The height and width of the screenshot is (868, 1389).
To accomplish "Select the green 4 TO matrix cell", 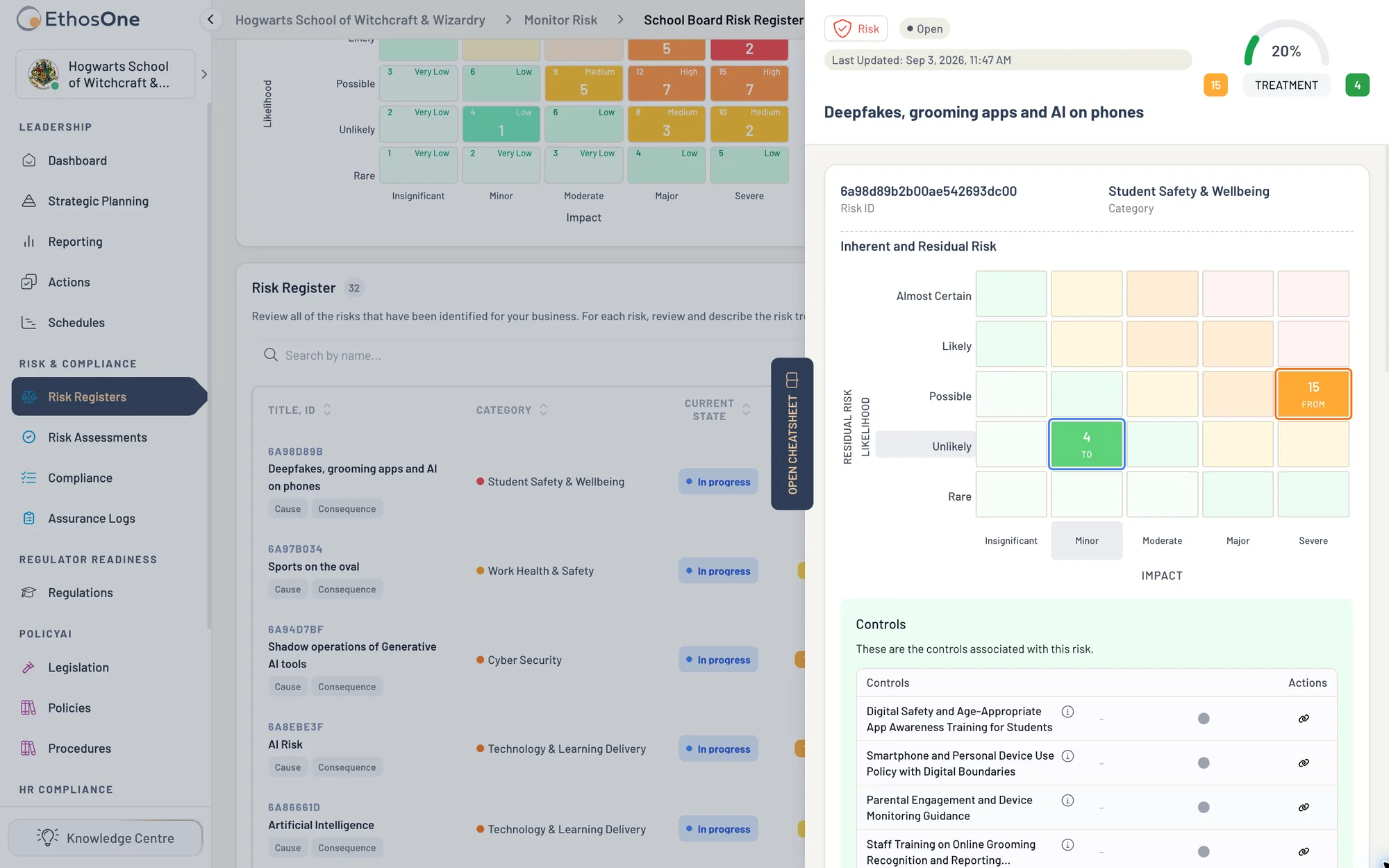I will 1086,444.
